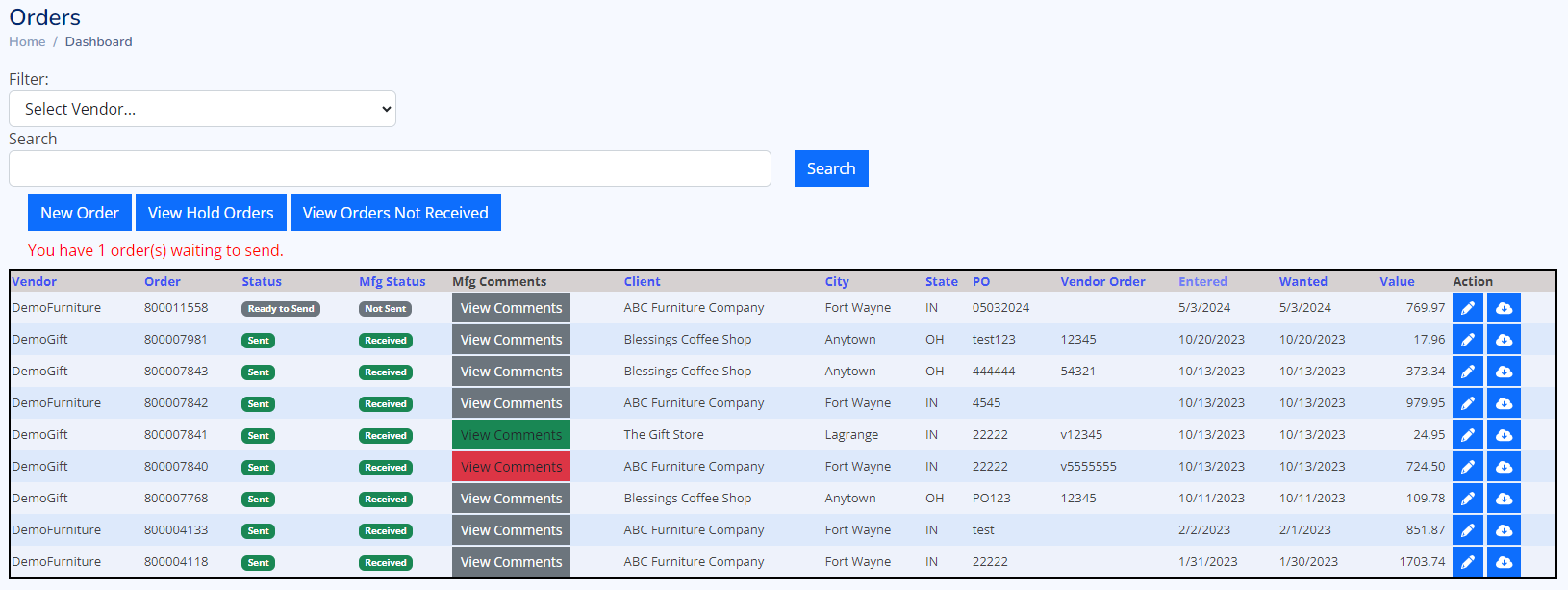
Task: Show View Orders Not Received
Action: (395, 213)
